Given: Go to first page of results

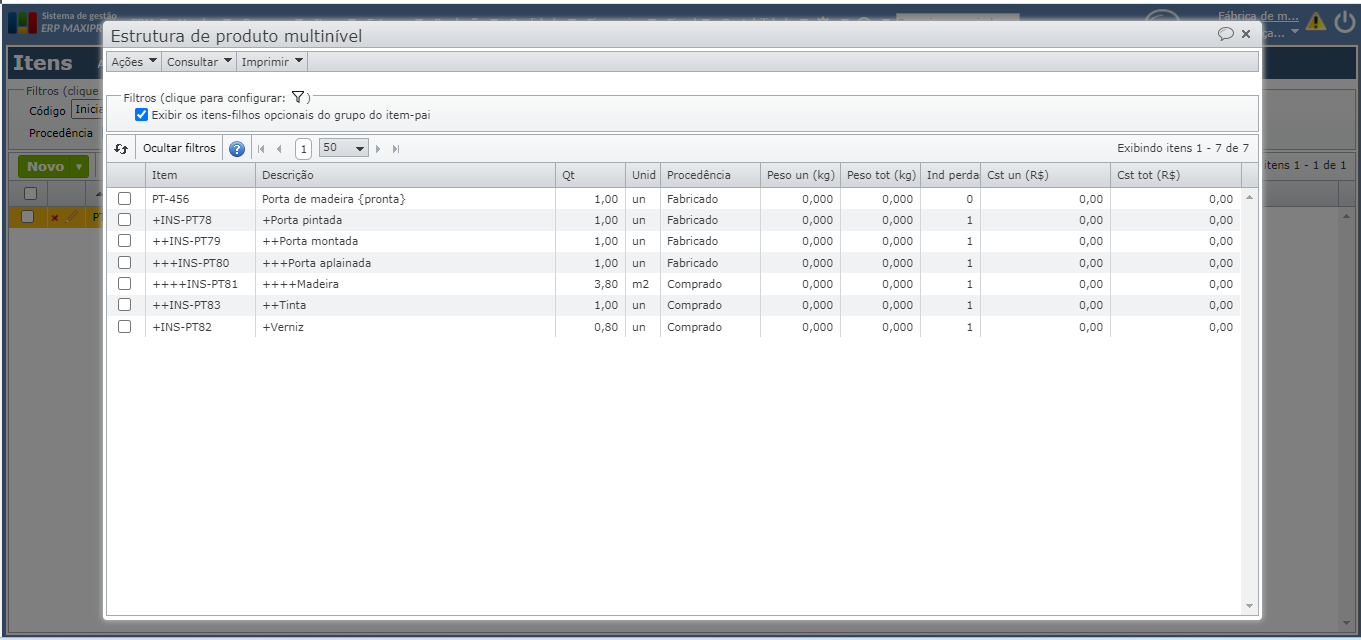Looking at the screenshot, I should pos(261,149).
